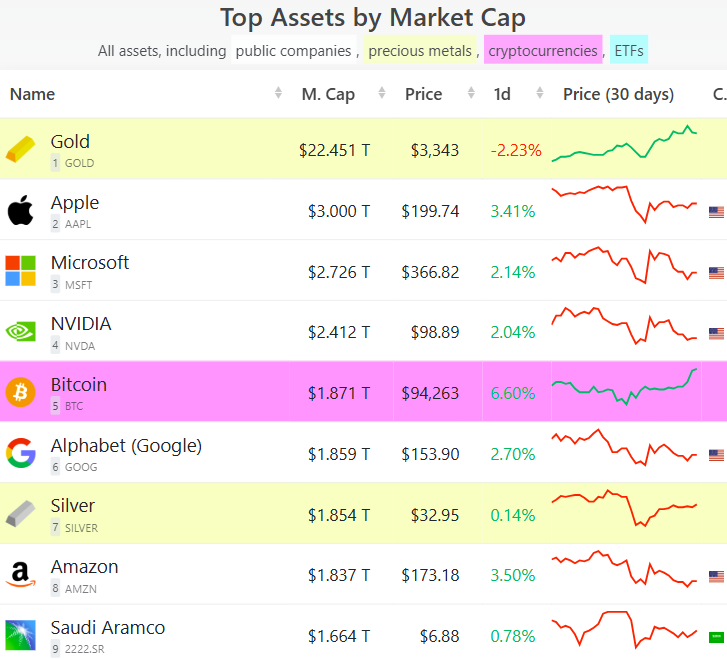Toggle the precious metals filter
This screenshot has height=659, width=727.
coord(420,50)
